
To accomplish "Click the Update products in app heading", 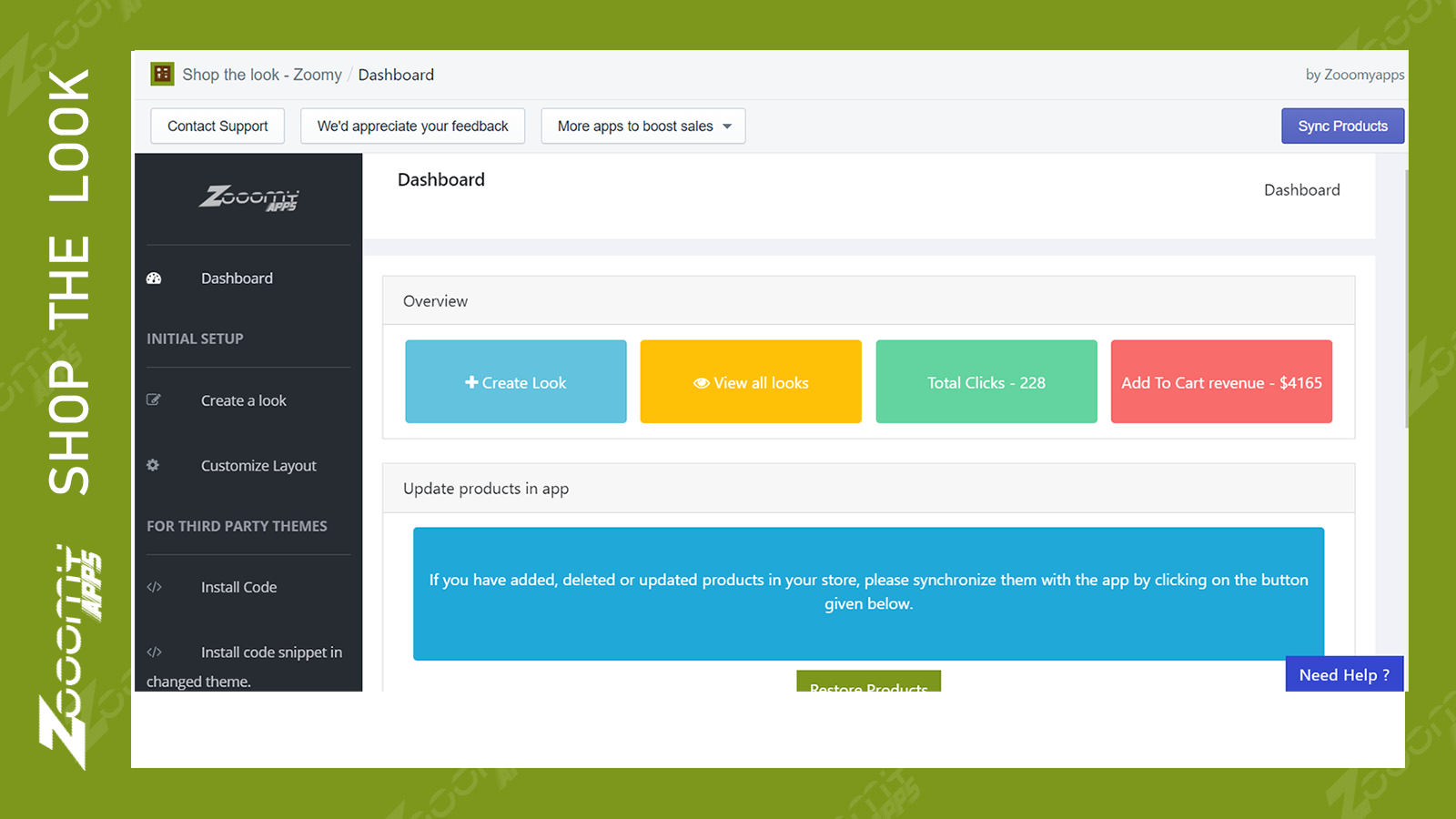I will 486,489.
